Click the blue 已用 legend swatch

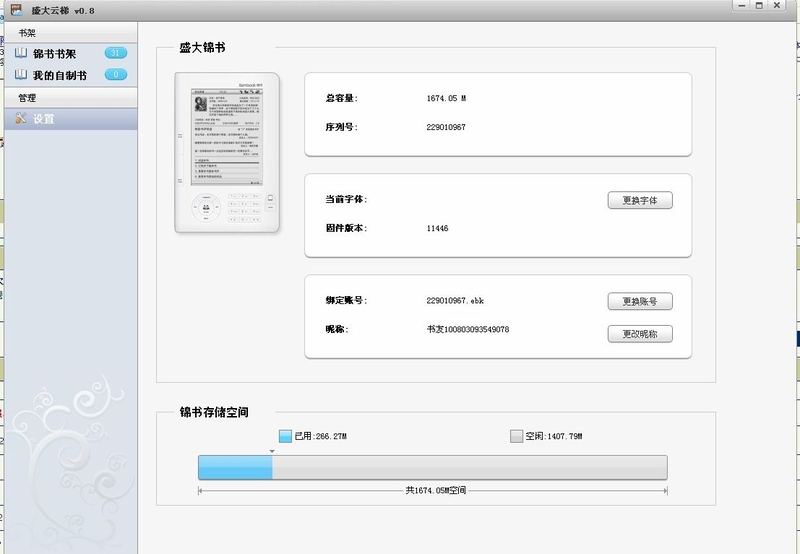coord(285,436)
